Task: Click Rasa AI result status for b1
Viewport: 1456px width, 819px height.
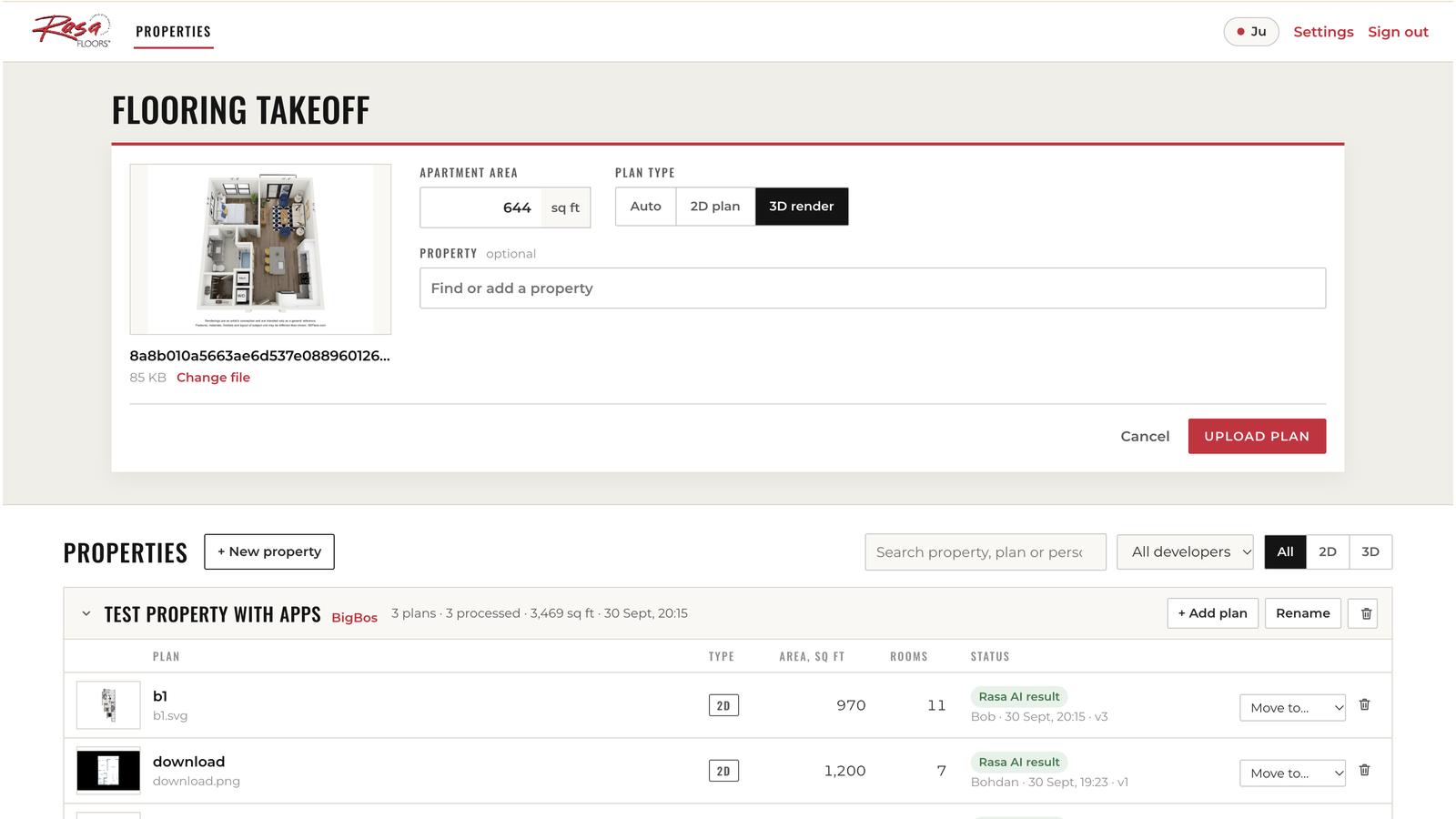Action: pyautogui.click(x=1019, y=697)
